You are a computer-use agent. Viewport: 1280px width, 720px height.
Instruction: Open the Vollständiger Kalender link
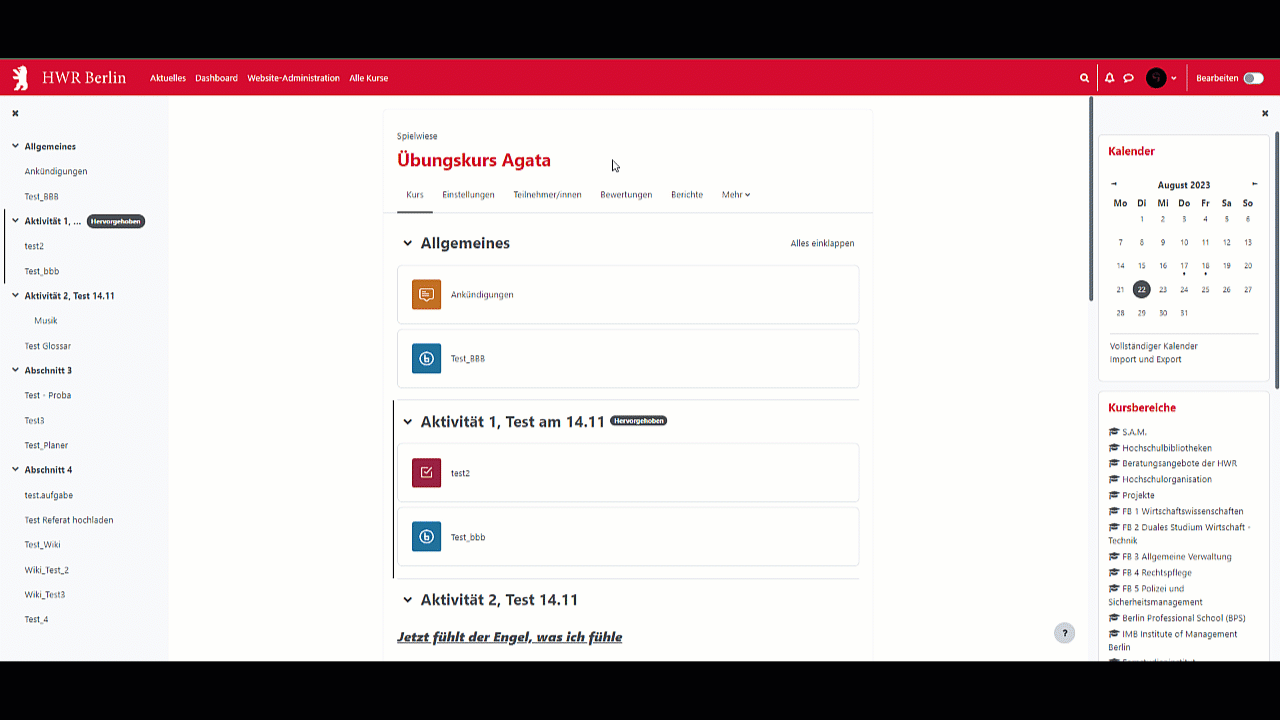pos(1153,346)
